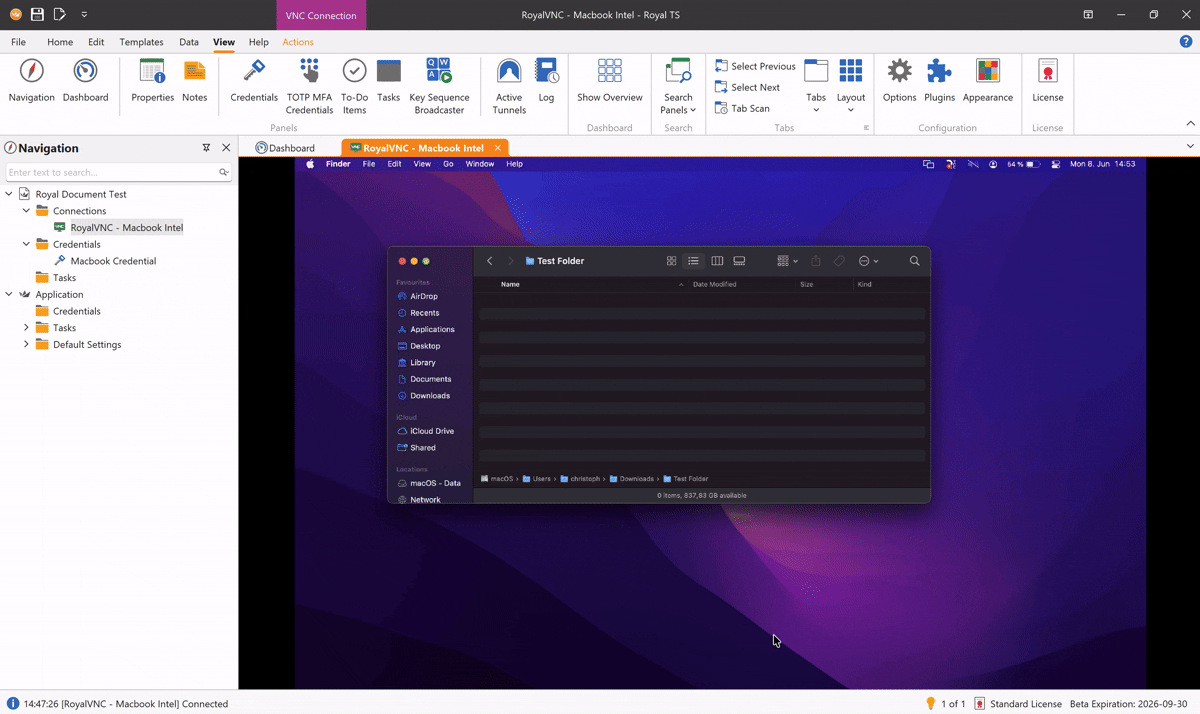
Task: Open the Window menu in Mac menu bar
Action: tap(480, 164)
